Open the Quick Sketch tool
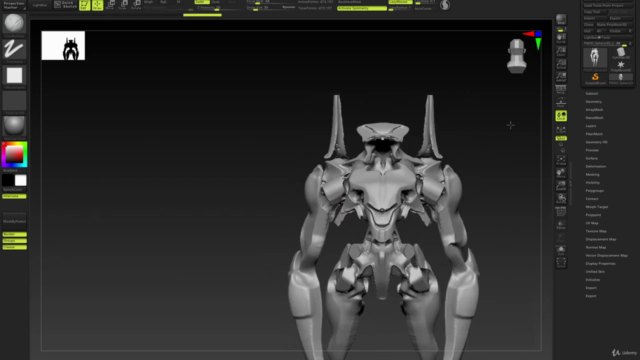The width and height of the screenshot is (640, 360). (x=65, y=5)
